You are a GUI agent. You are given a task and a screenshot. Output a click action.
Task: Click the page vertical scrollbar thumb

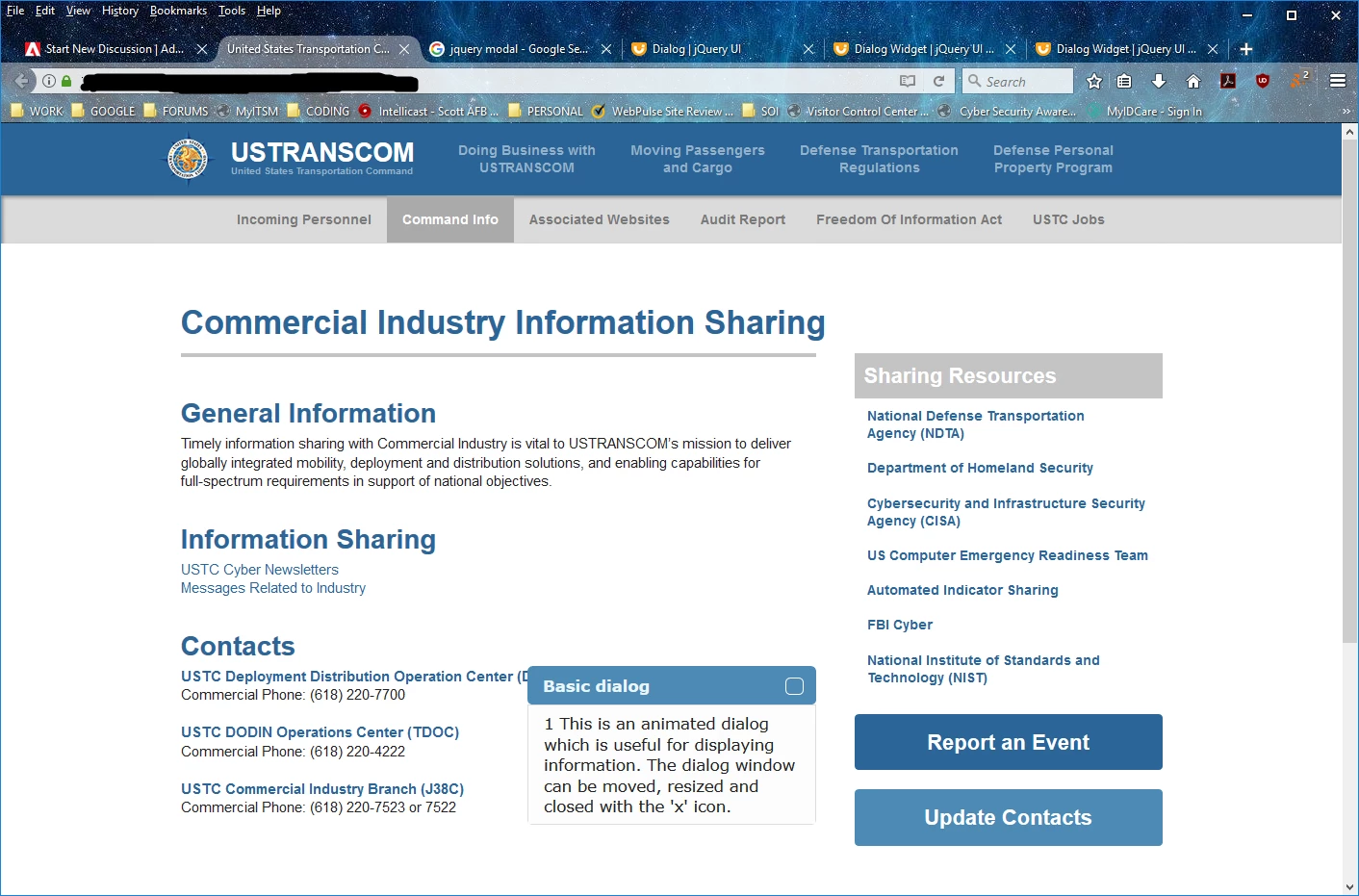point(1349,392)
